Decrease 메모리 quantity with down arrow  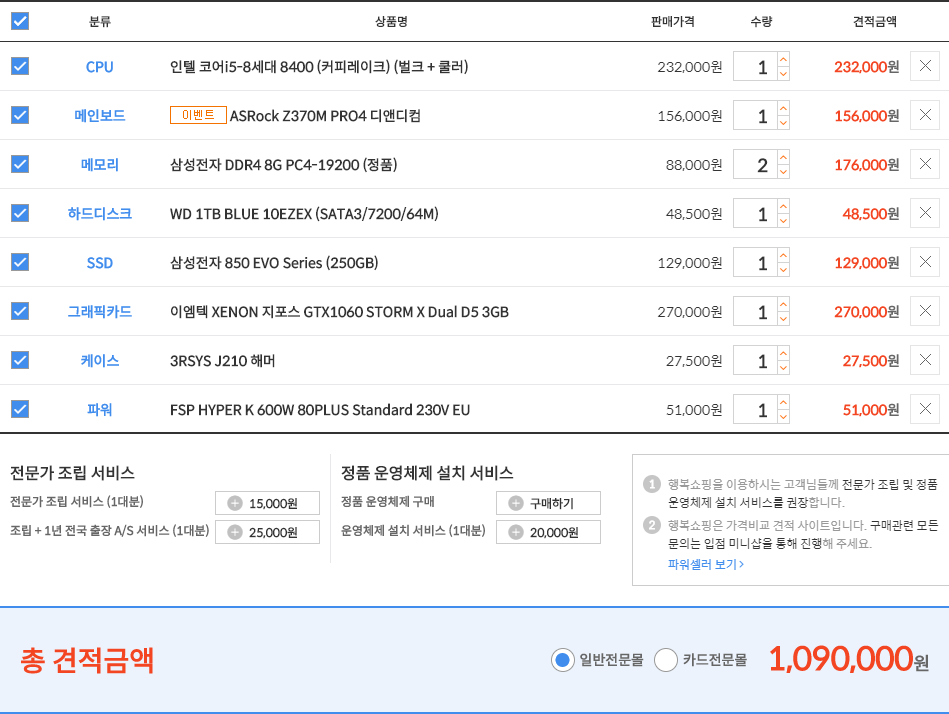(783, 172)
